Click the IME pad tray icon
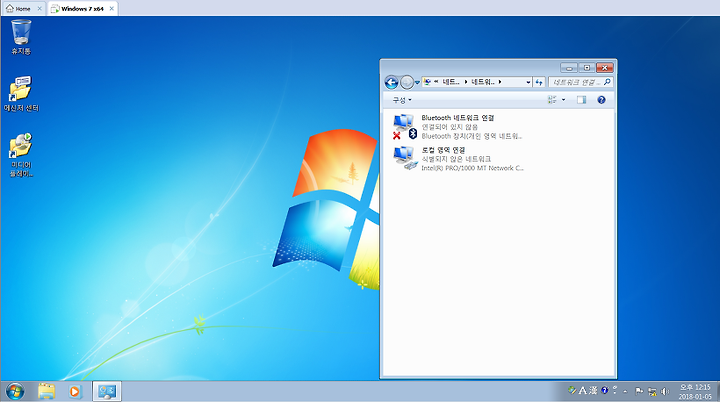This screenshot has width=720, height=402. click(572, 391)
